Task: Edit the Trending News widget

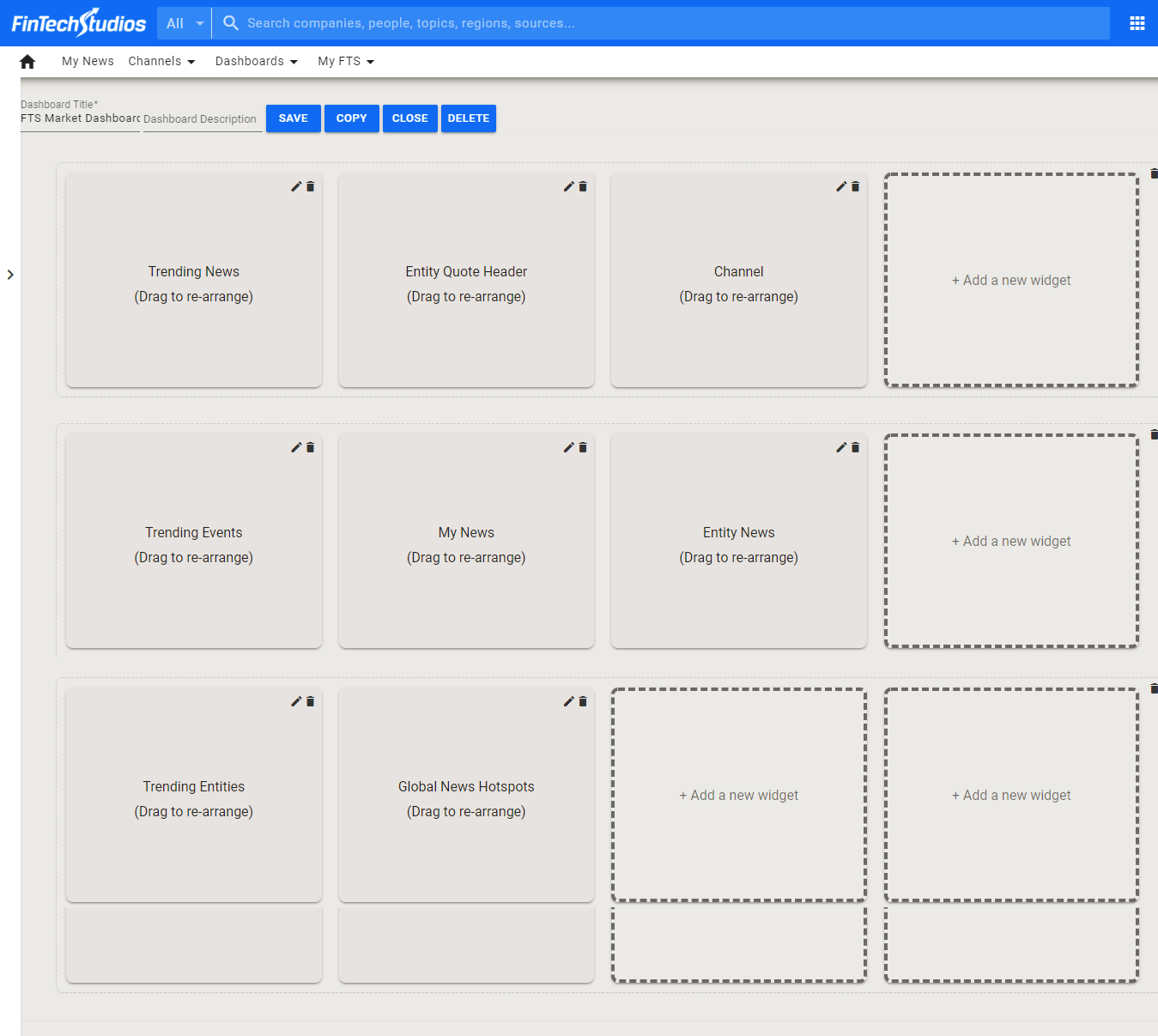Action: click(x=296, y=186)
